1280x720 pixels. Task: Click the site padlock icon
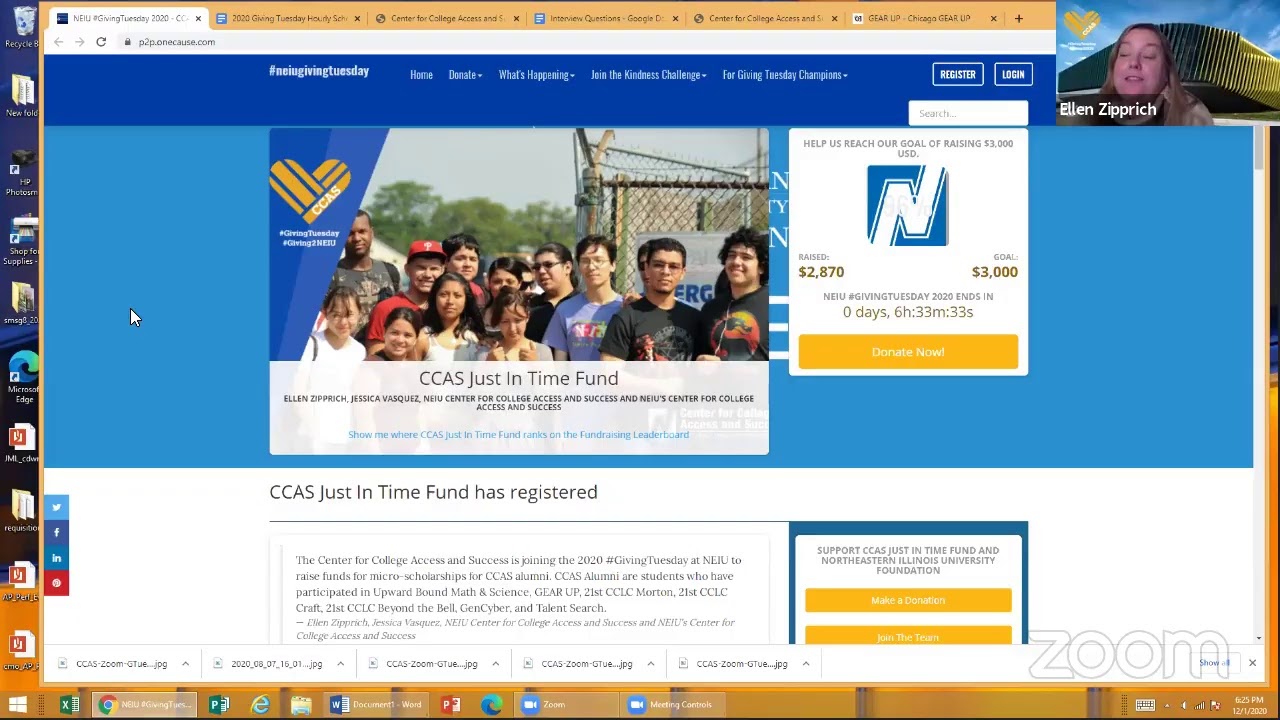pos(127,42)
